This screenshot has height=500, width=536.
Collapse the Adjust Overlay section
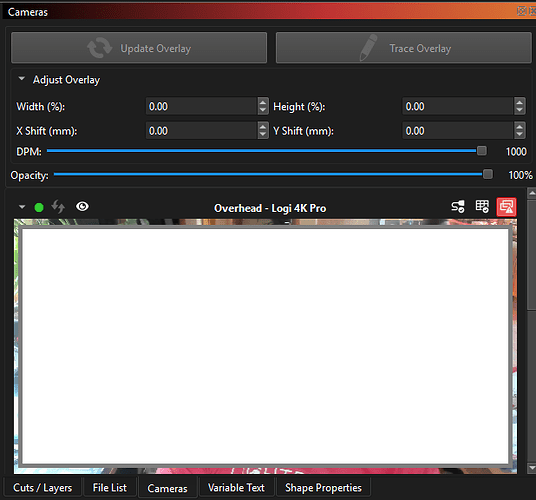(22, 79)
